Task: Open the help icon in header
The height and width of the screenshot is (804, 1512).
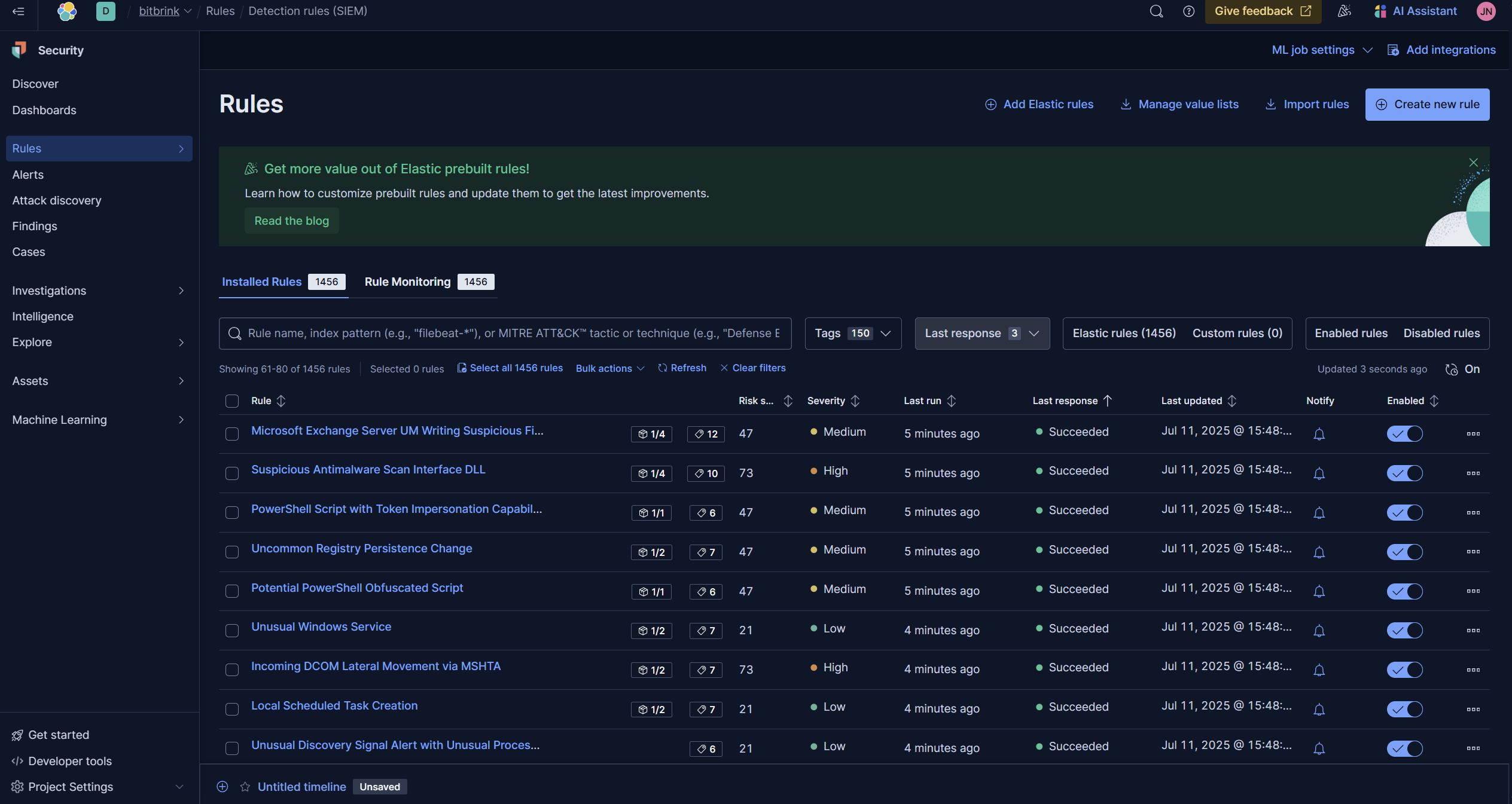Action: 1188,11
